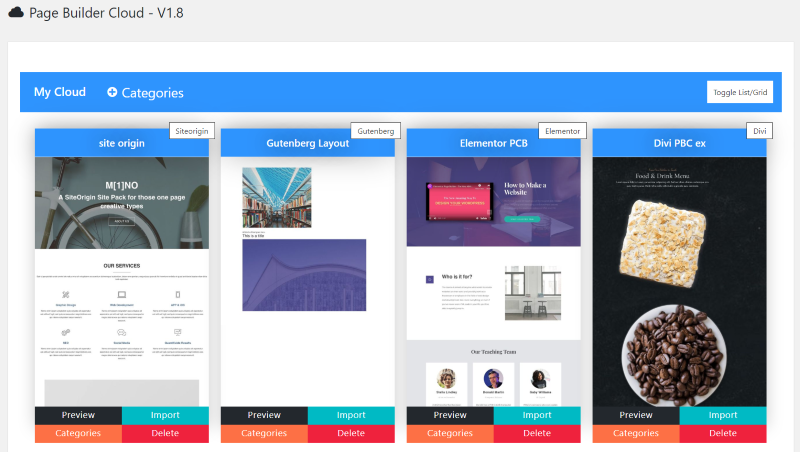Preview the Gutenberg Layout template

point(264,415)
